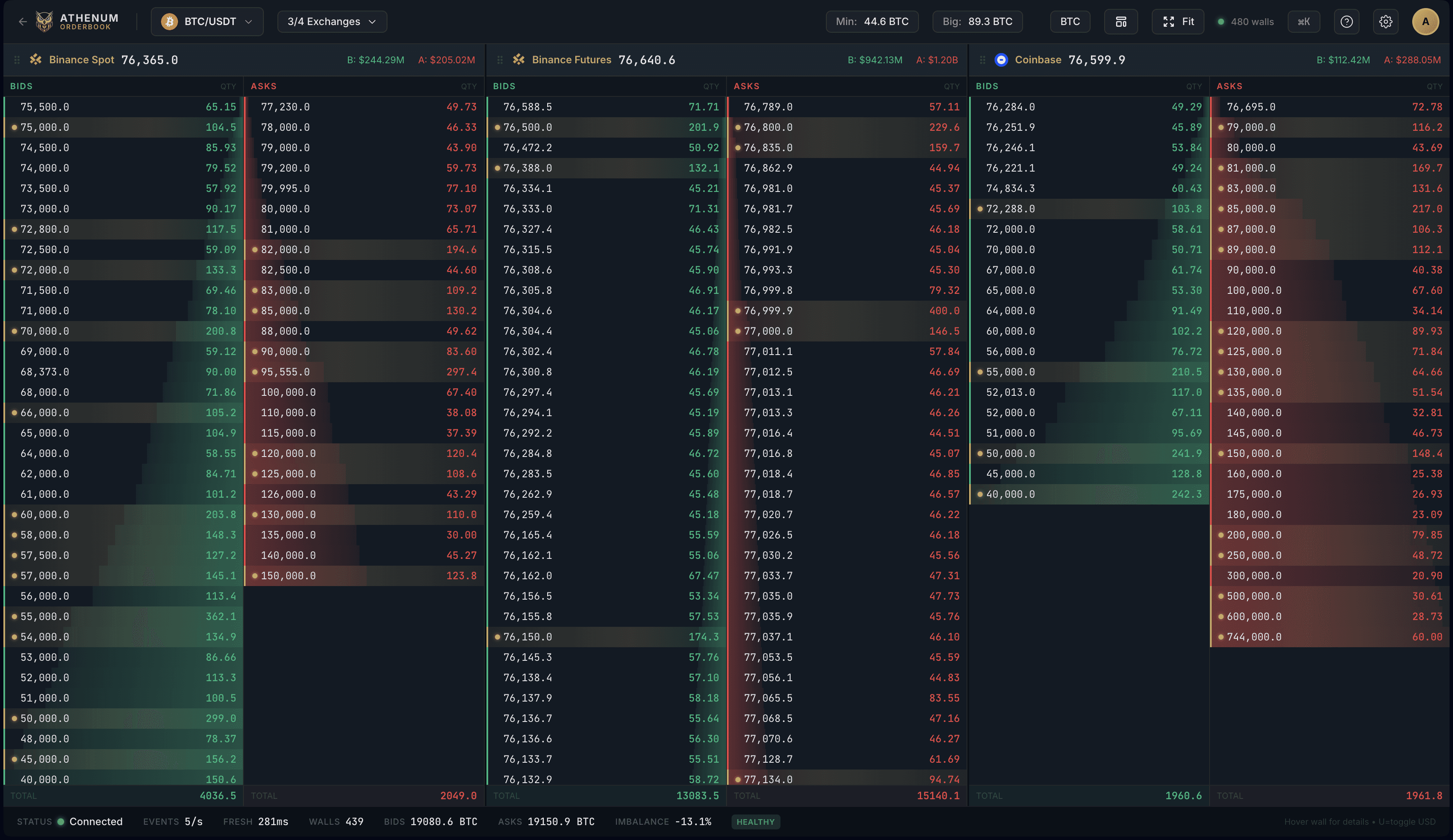Click the IMBALANCE -13.1% readout
This screenshot has height=840, width=1453.
663,822
